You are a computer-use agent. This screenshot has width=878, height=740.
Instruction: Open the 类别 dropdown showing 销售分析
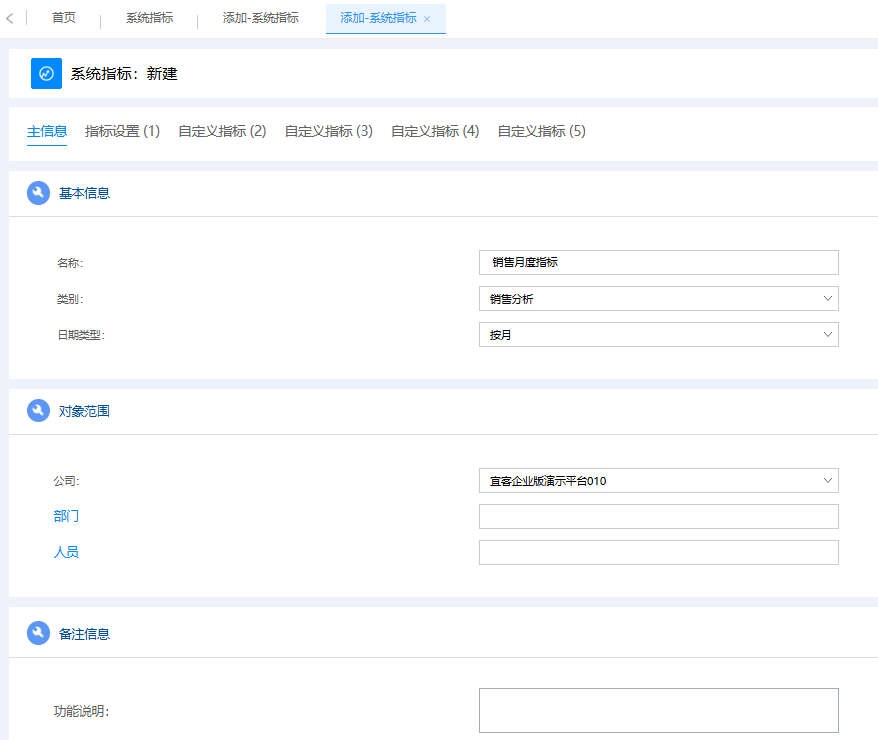[x=658, y=298]
